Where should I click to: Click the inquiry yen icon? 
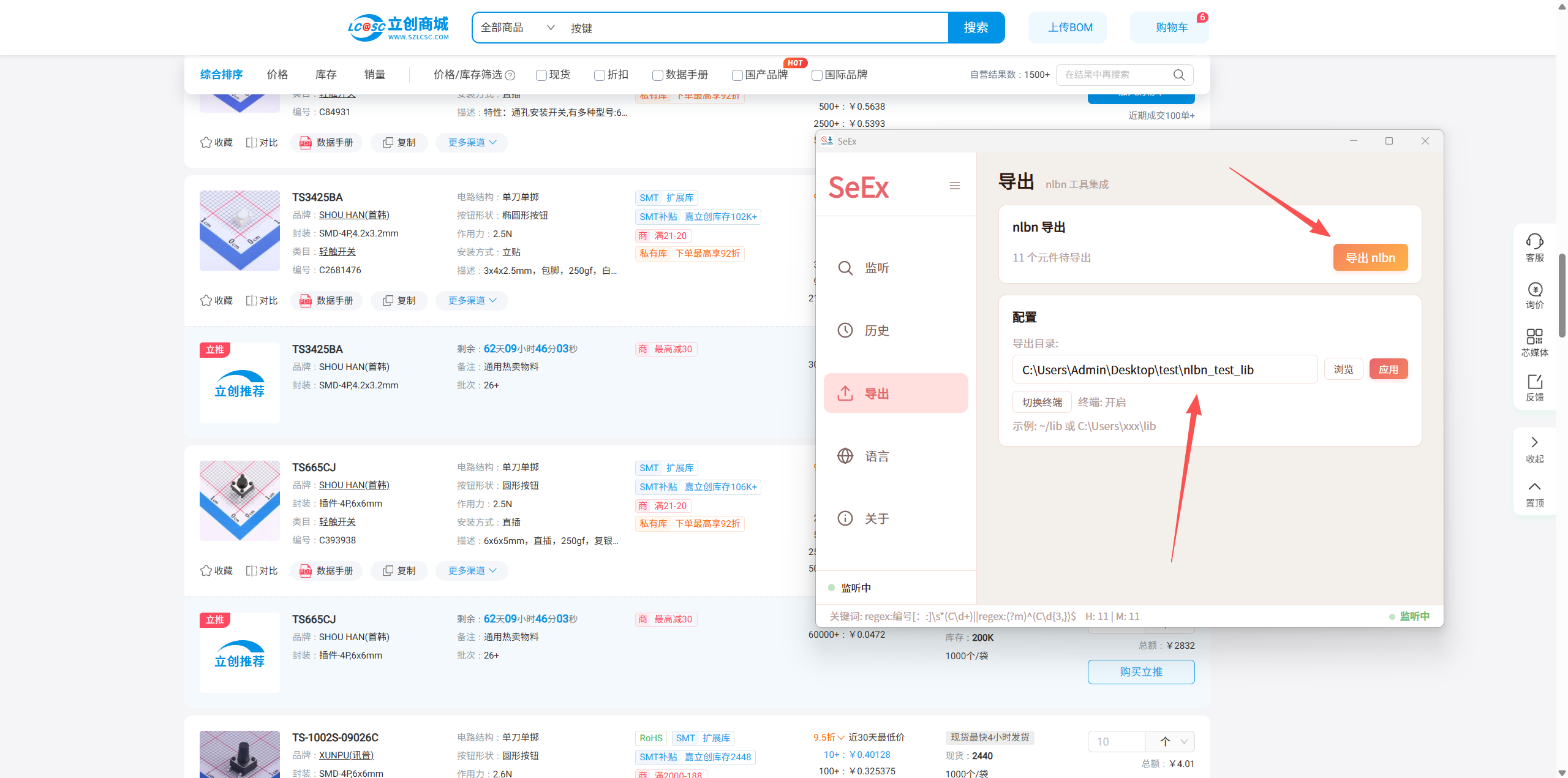1534,289
